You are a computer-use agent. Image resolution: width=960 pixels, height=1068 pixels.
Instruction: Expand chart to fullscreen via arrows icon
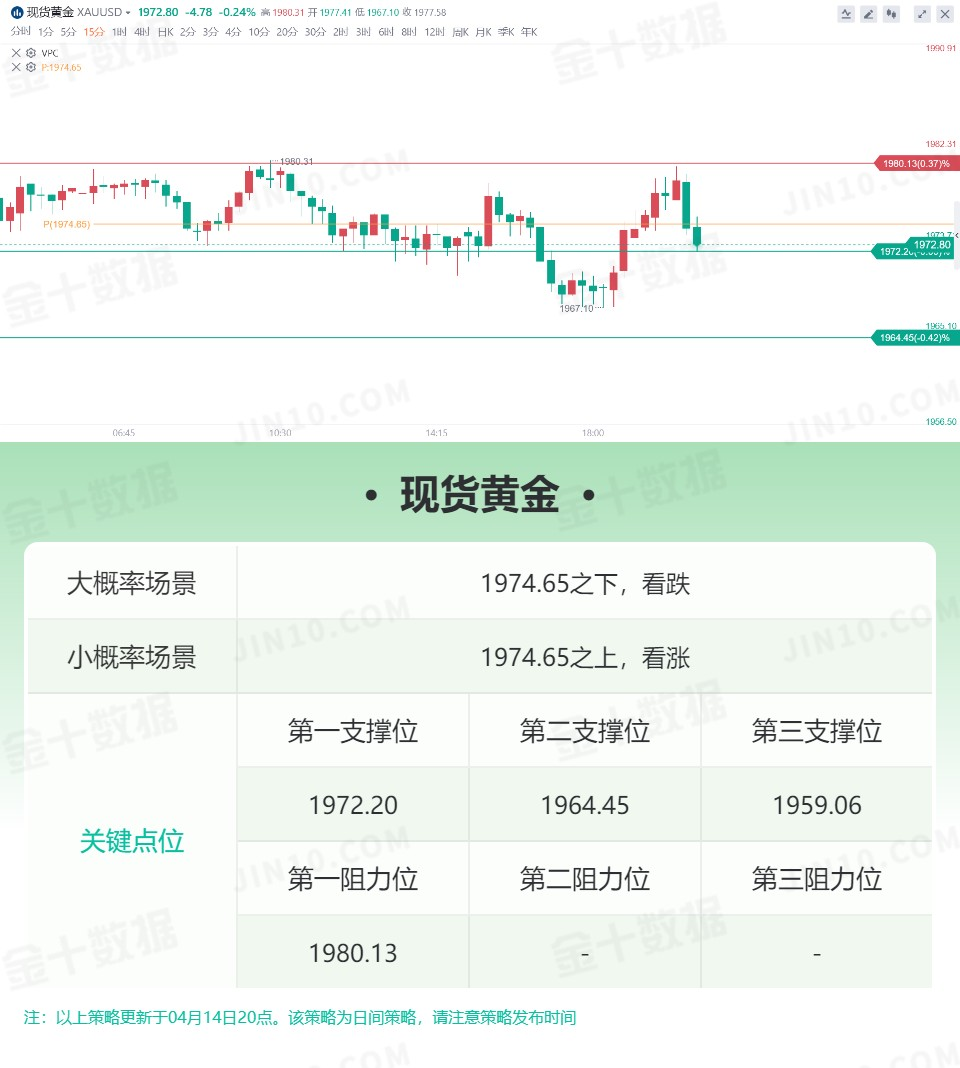pos(922,14)
